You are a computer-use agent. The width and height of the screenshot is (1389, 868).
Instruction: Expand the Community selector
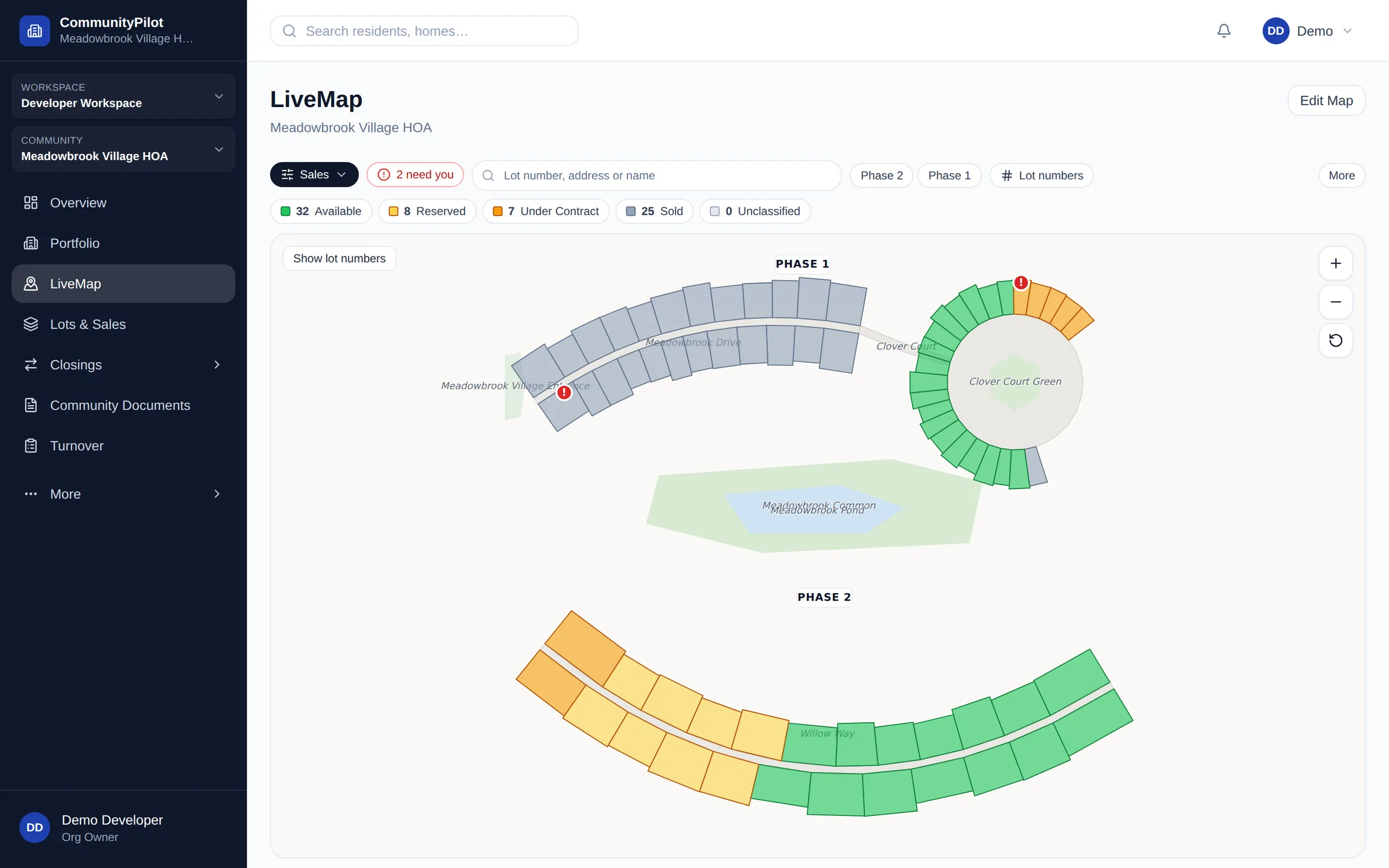point(123,149)
